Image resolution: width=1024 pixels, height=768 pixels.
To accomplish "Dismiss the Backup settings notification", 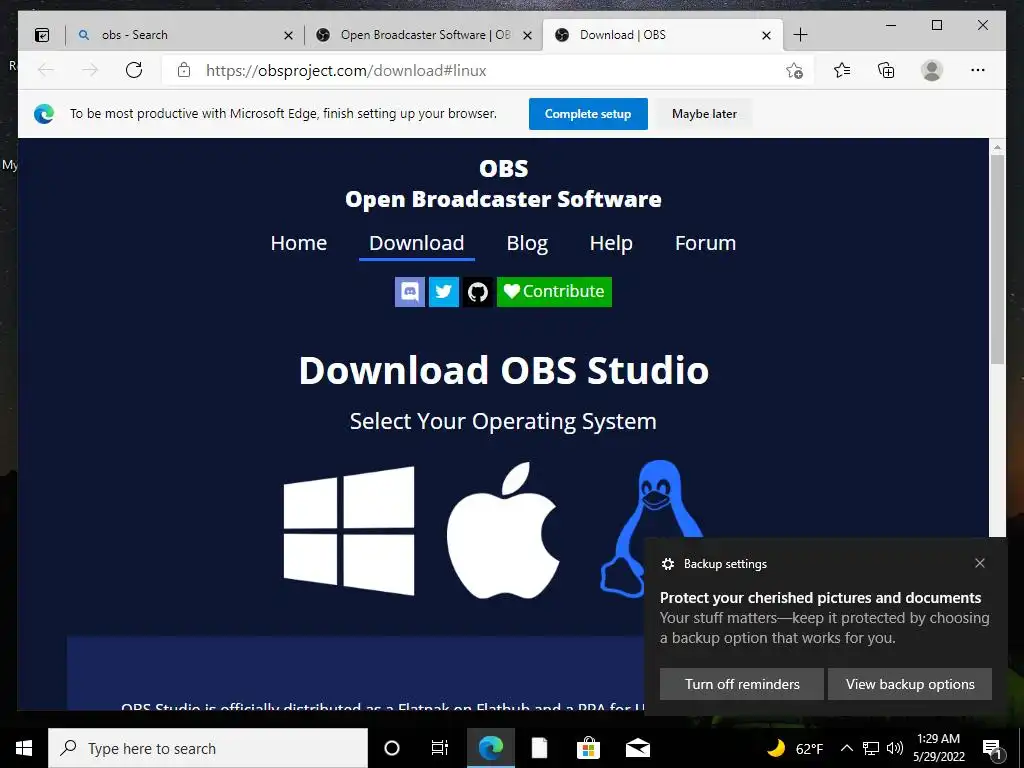I will (980, 563).
